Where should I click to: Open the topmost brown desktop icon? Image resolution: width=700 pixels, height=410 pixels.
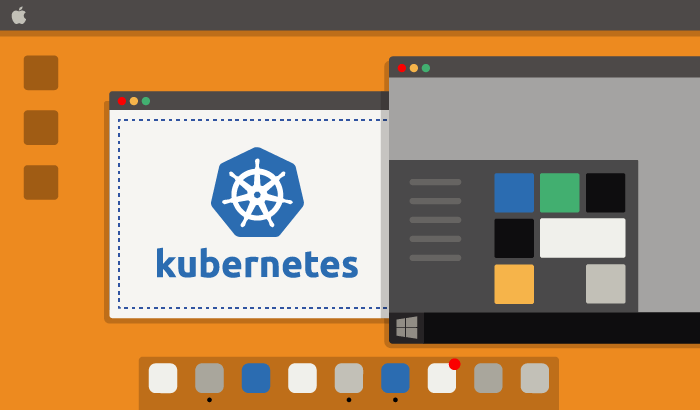coord(41,73)
